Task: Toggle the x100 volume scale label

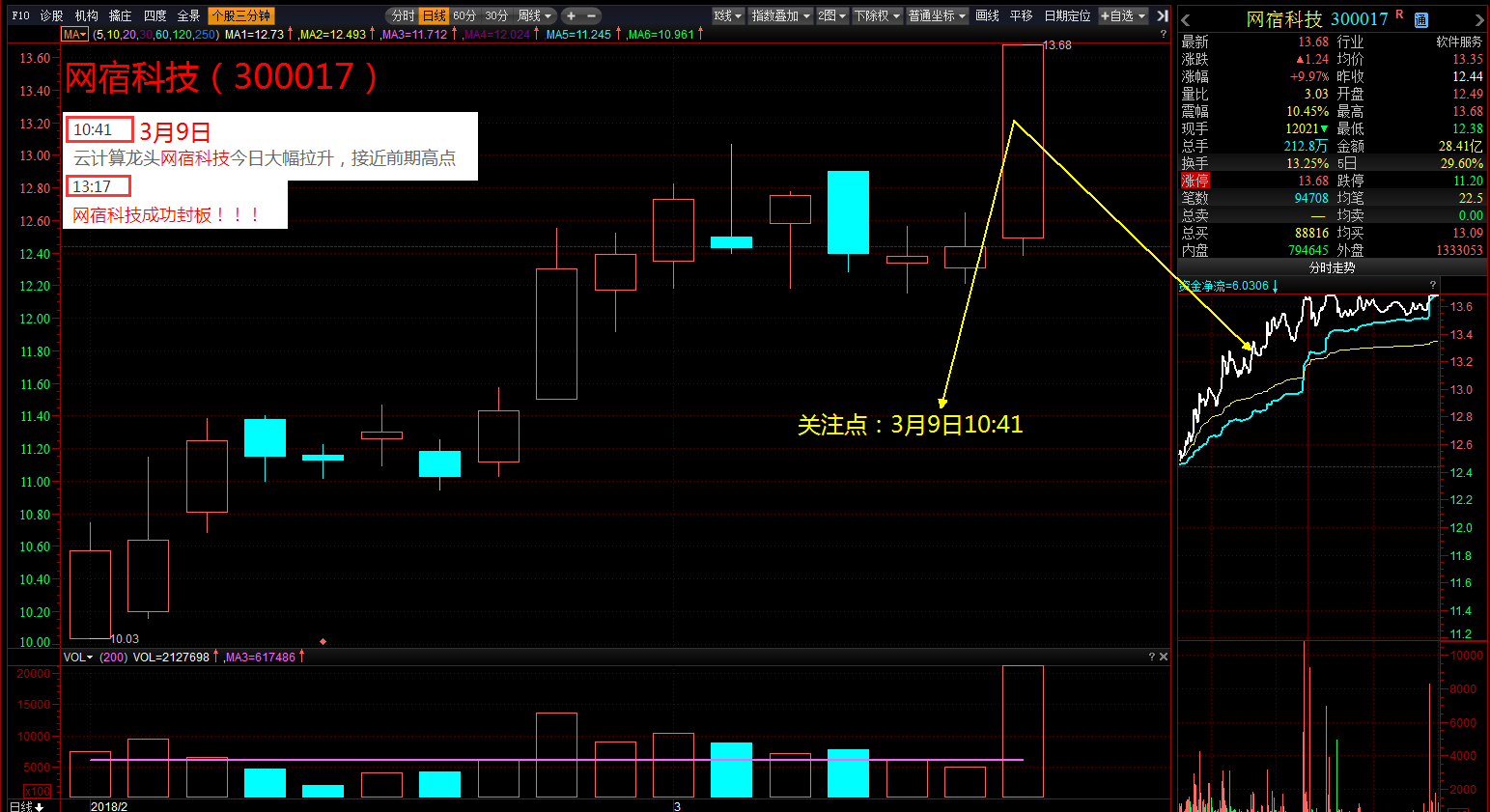Action: (x=37, y=791)
